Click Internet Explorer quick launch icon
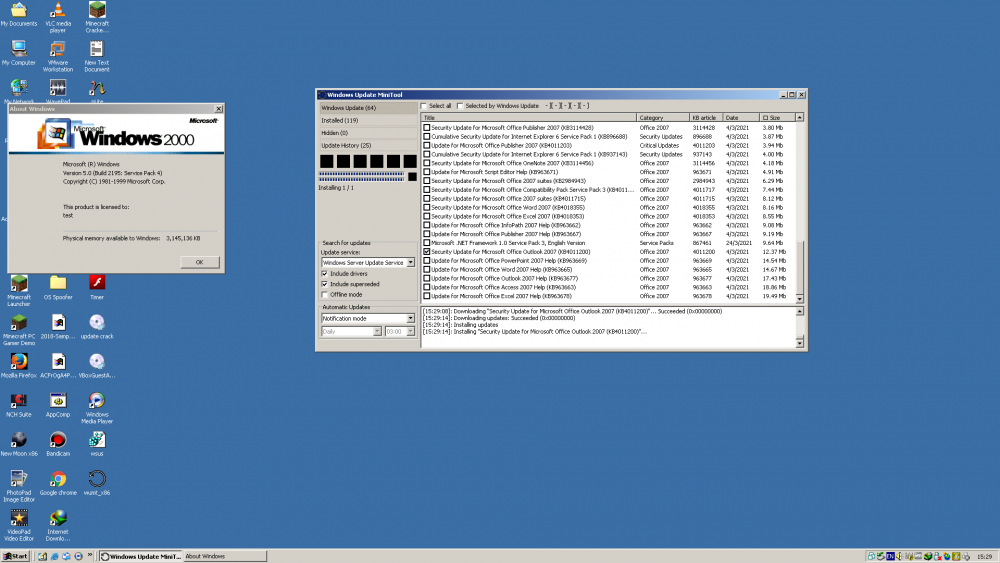Viewport: 1000px width, 563px height. pyautogui.click(x=54, y=556)
